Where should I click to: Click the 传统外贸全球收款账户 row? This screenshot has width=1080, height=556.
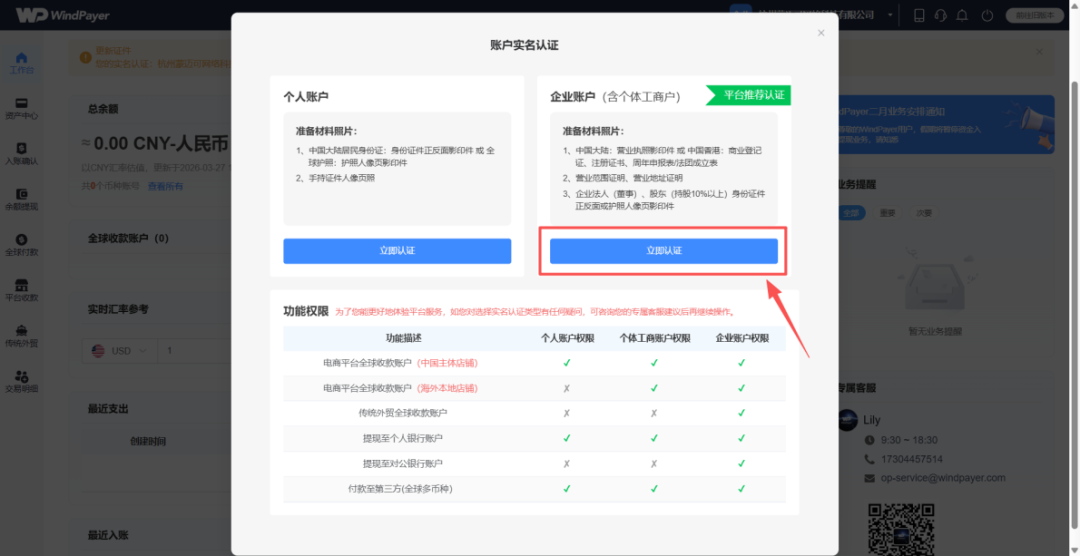coord(534,413)
